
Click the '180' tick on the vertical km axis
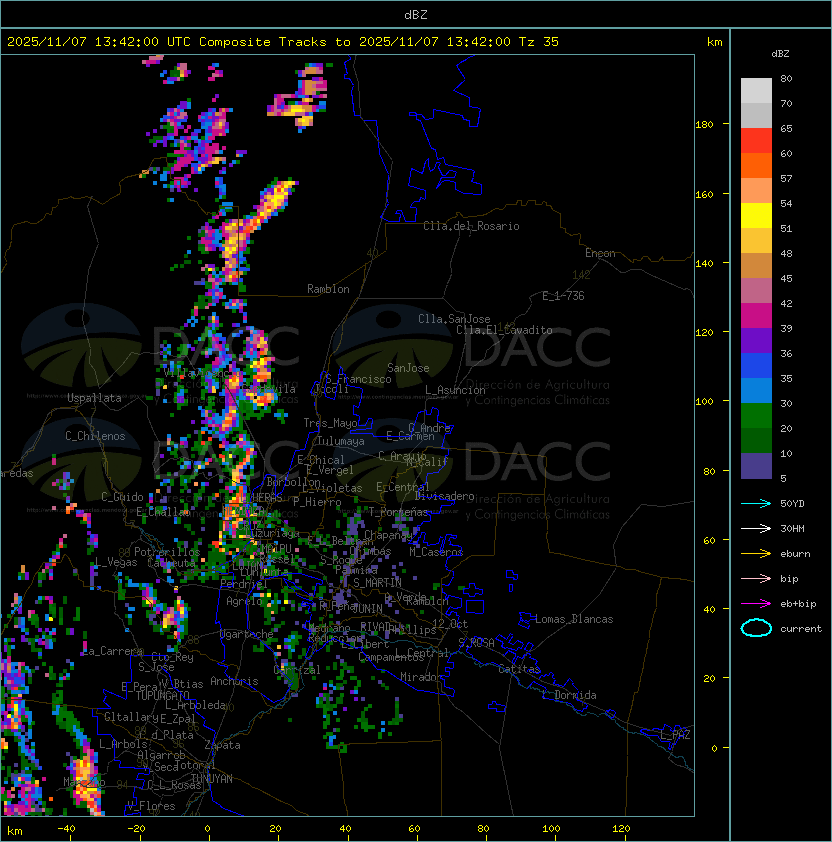coord(704,125)
